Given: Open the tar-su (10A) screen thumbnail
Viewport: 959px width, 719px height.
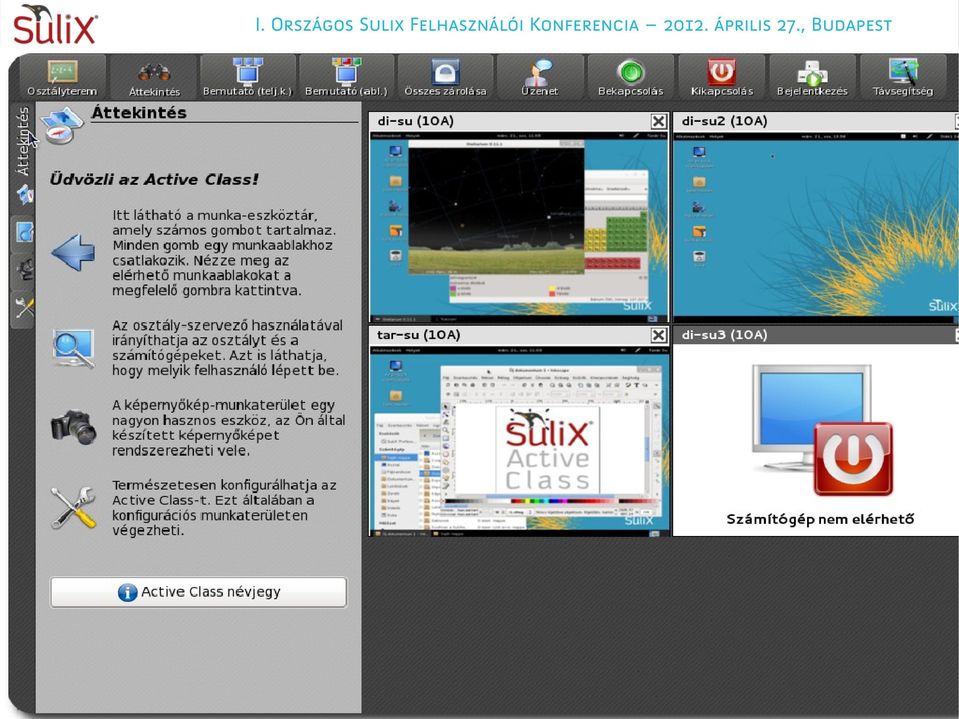Looking at the screenshot, I should tap(519, 441).
